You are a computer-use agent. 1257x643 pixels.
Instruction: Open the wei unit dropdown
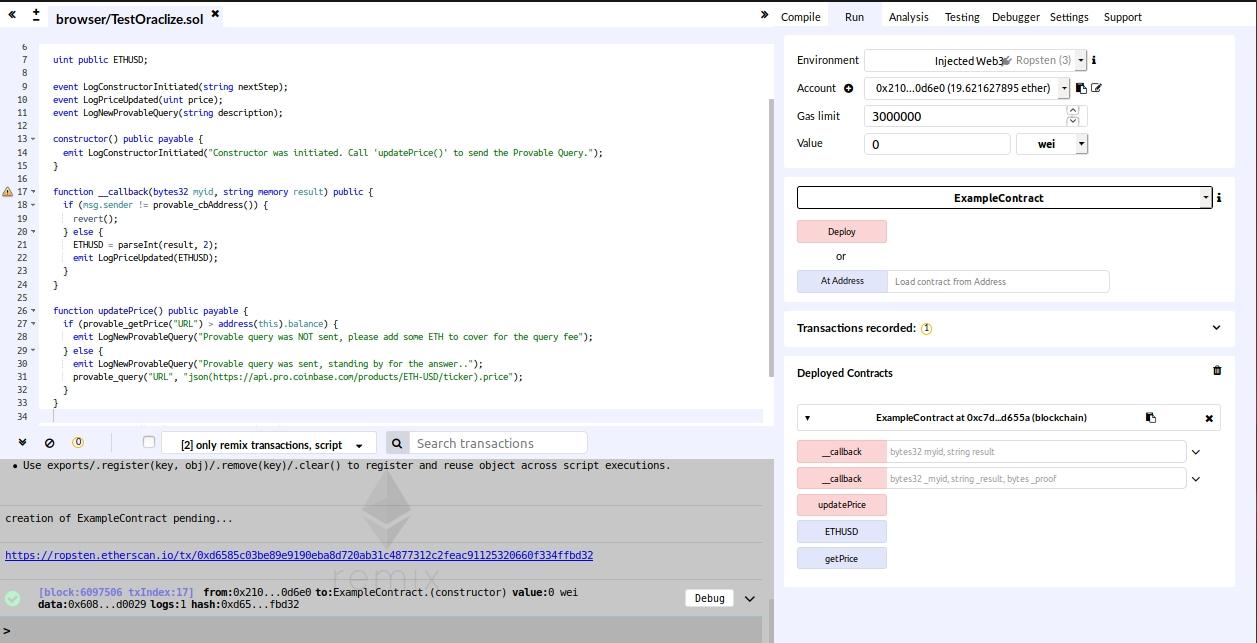(x=1051, y=144)
